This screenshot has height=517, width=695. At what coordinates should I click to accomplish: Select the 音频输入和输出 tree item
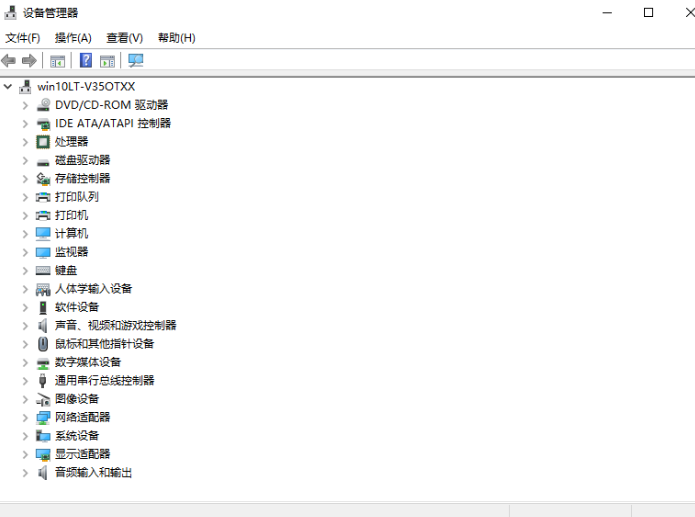pyautogui.click(x=93, y=472)
